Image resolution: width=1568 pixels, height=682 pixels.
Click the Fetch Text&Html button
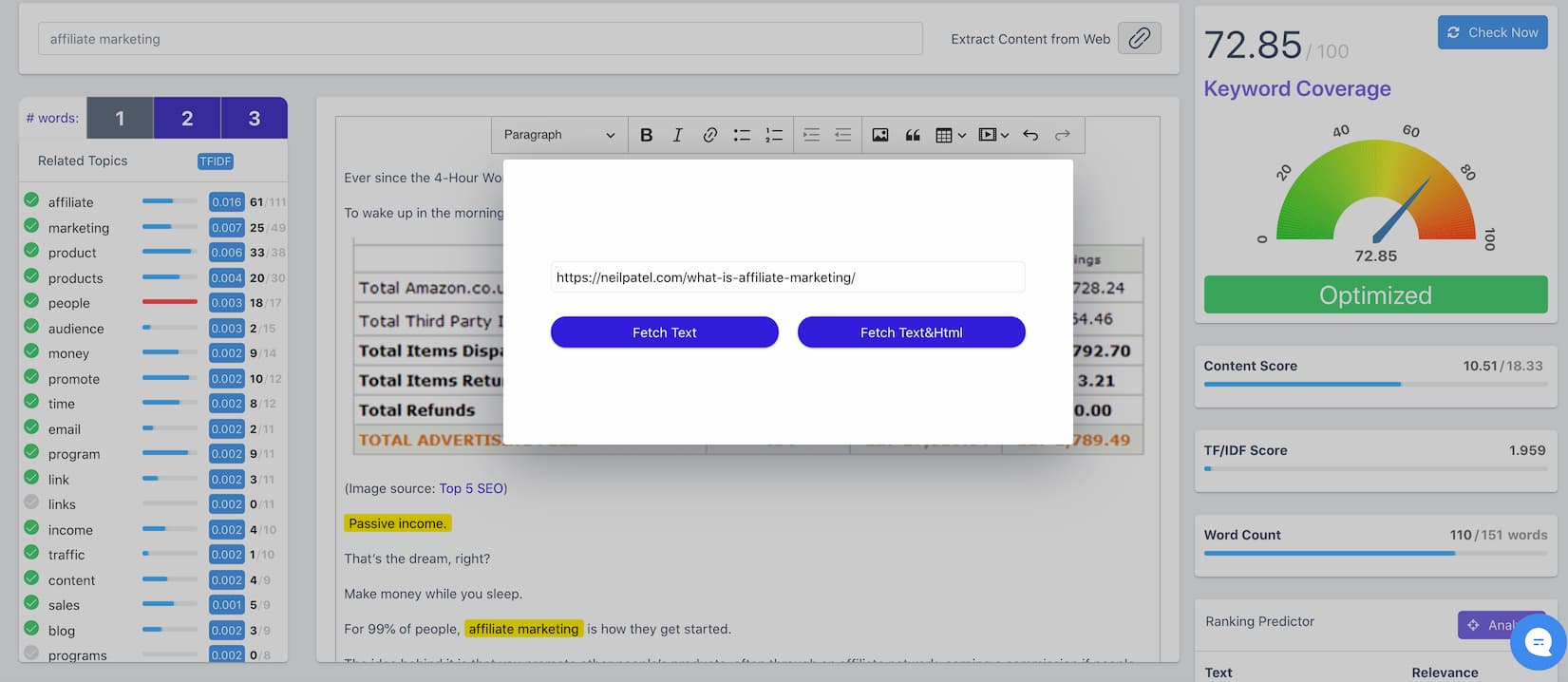pos(912,332)
